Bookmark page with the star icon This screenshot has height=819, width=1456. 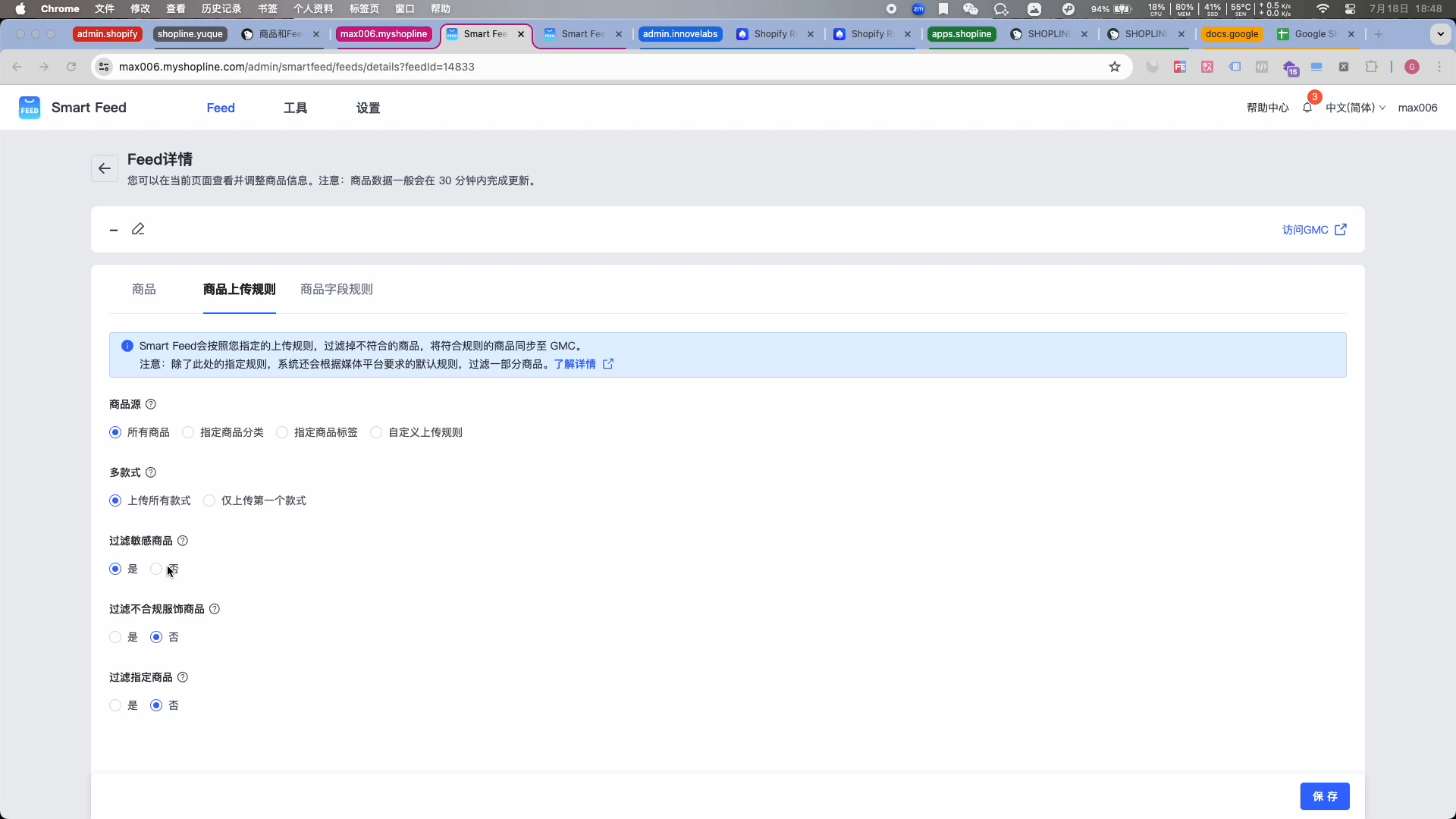point(1115,67)
